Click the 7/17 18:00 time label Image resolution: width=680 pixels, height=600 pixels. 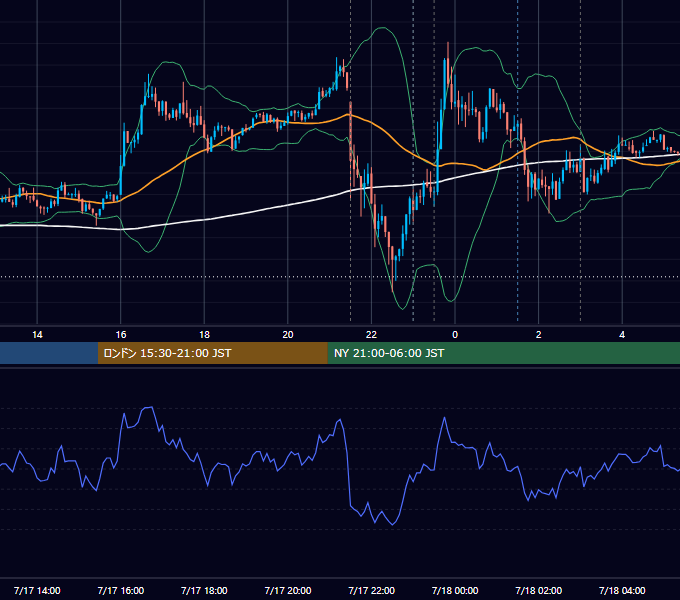pos(204,590)
